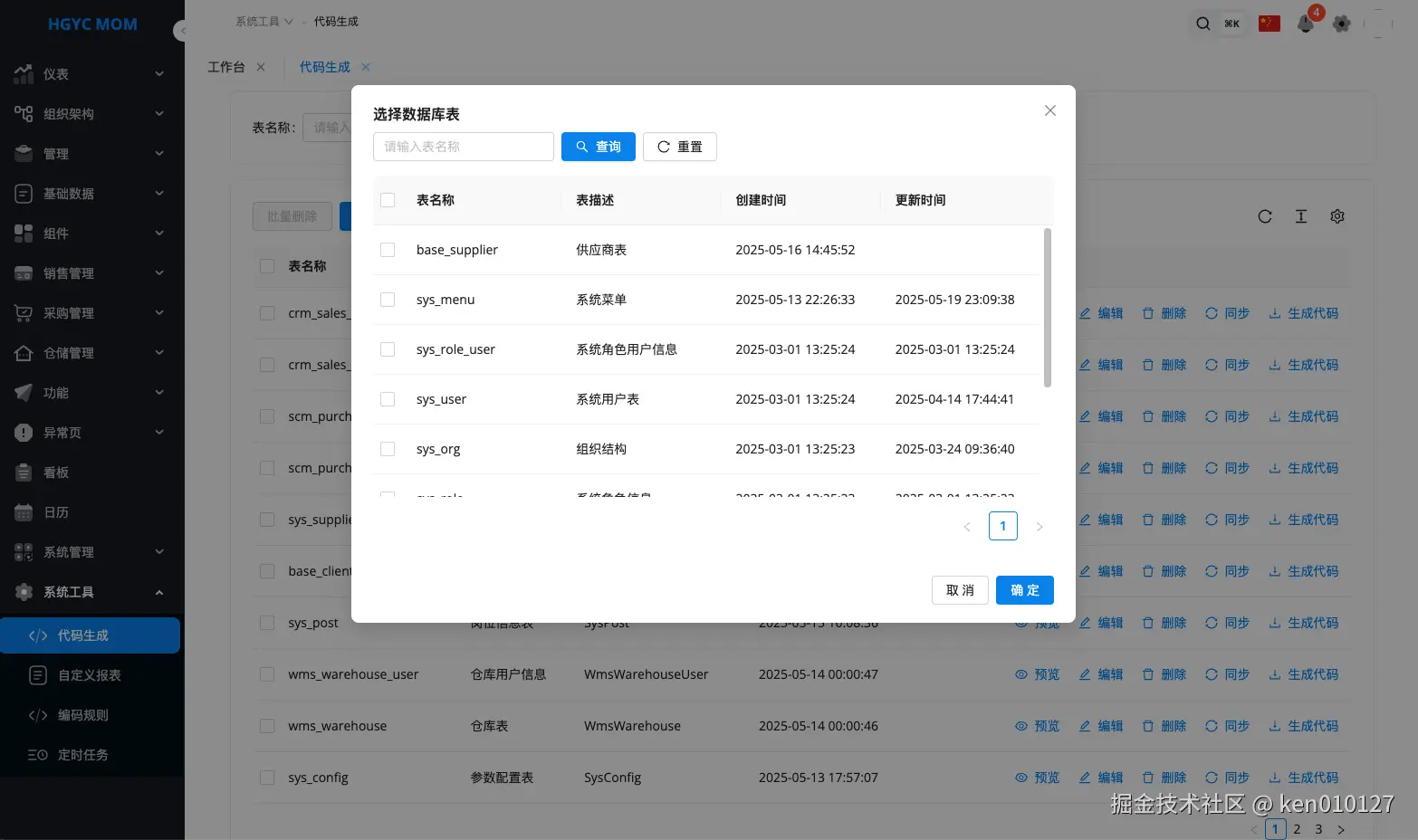The height and width of the screenshot is (840, 1418).
Task: Open notifications bell icon
Action: [x=1306, y=24]
